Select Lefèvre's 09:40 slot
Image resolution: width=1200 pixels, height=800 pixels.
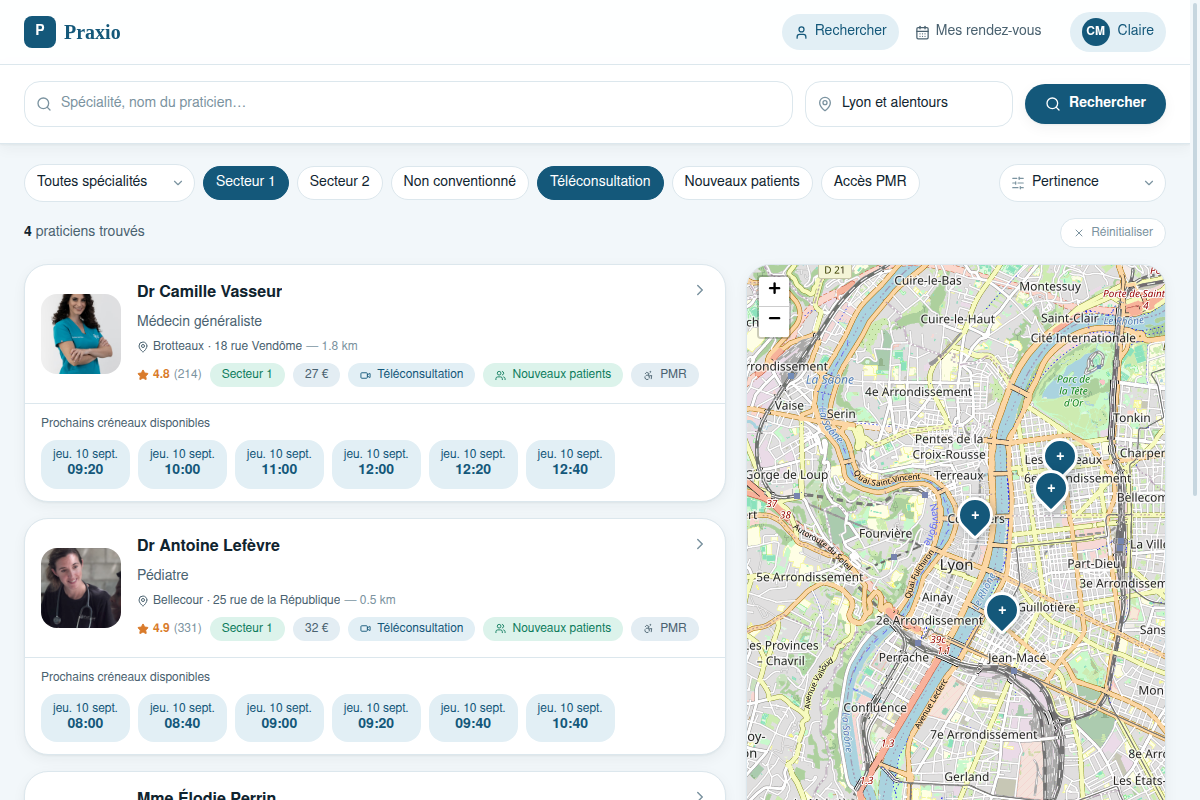point(473,716)
